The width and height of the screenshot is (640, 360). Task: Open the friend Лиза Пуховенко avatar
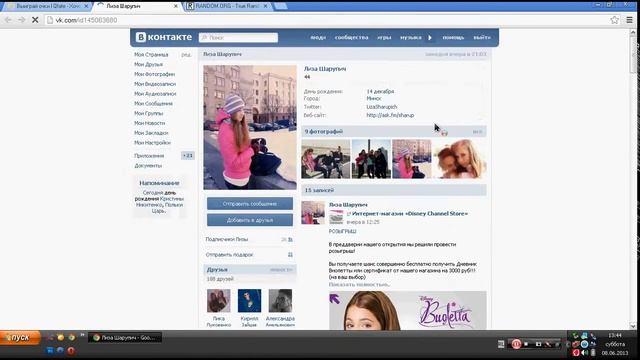[x=219, y=300]
